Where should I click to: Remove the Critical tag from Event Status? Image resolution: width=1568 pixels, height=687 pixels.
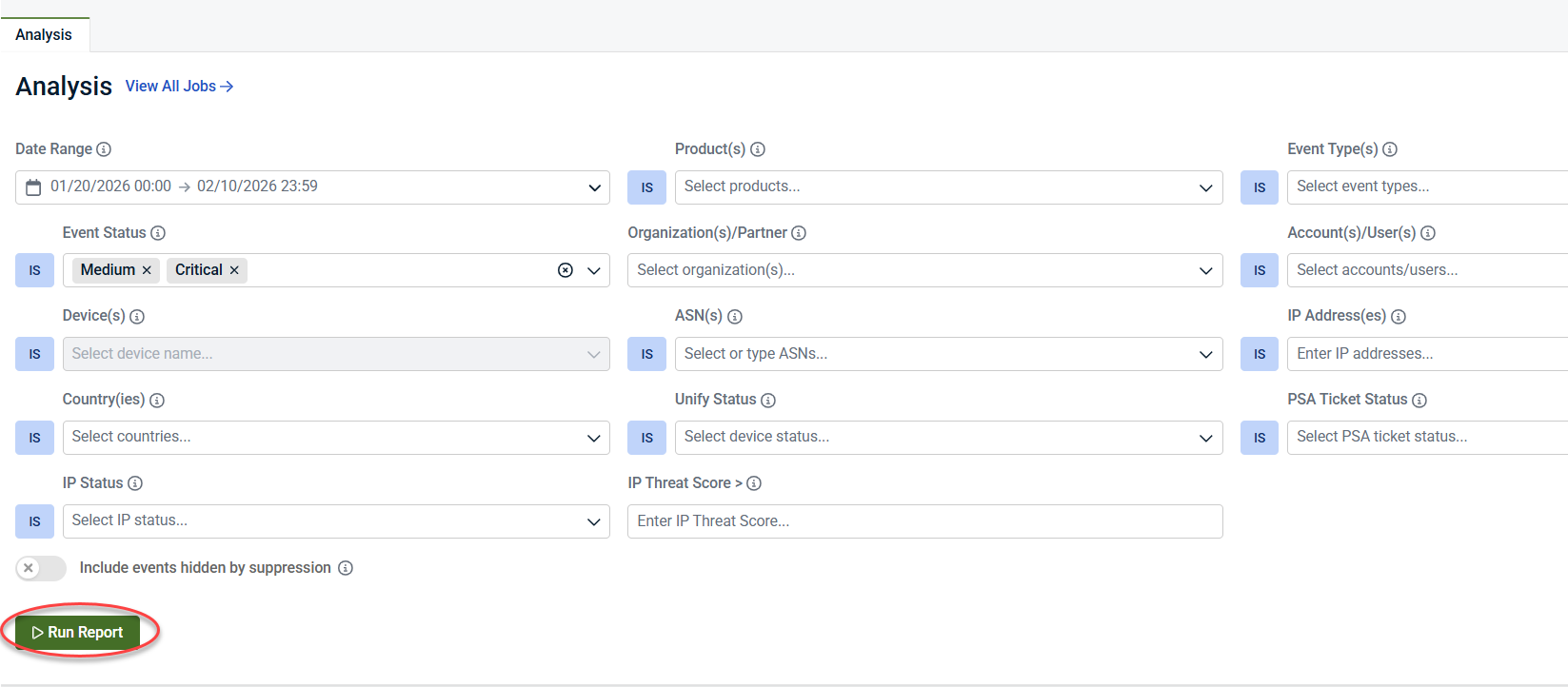click(234, 270)
